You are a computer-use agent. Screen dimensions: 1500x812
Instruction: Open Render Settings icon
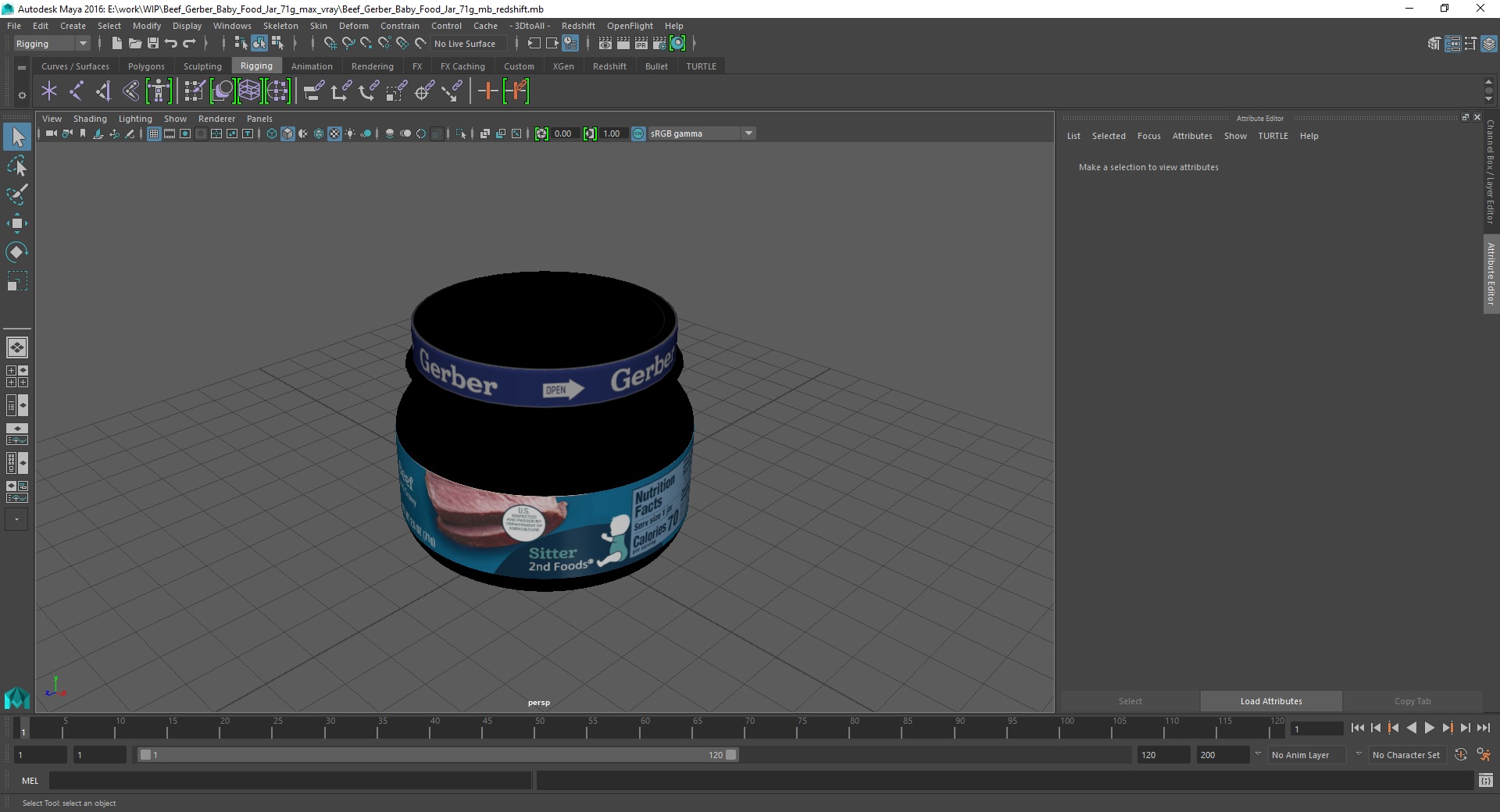659,44
